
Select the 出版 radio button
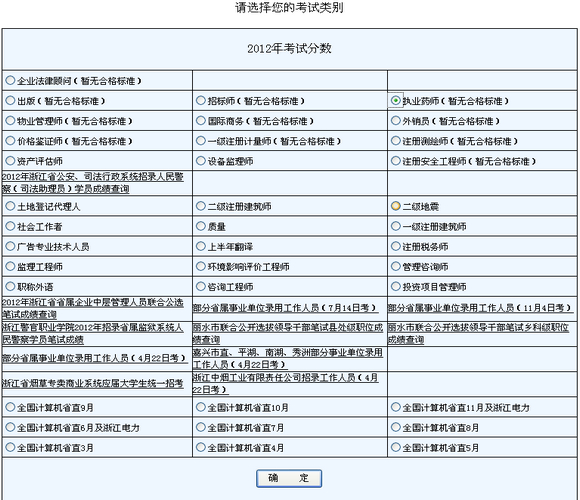[10, 100]
